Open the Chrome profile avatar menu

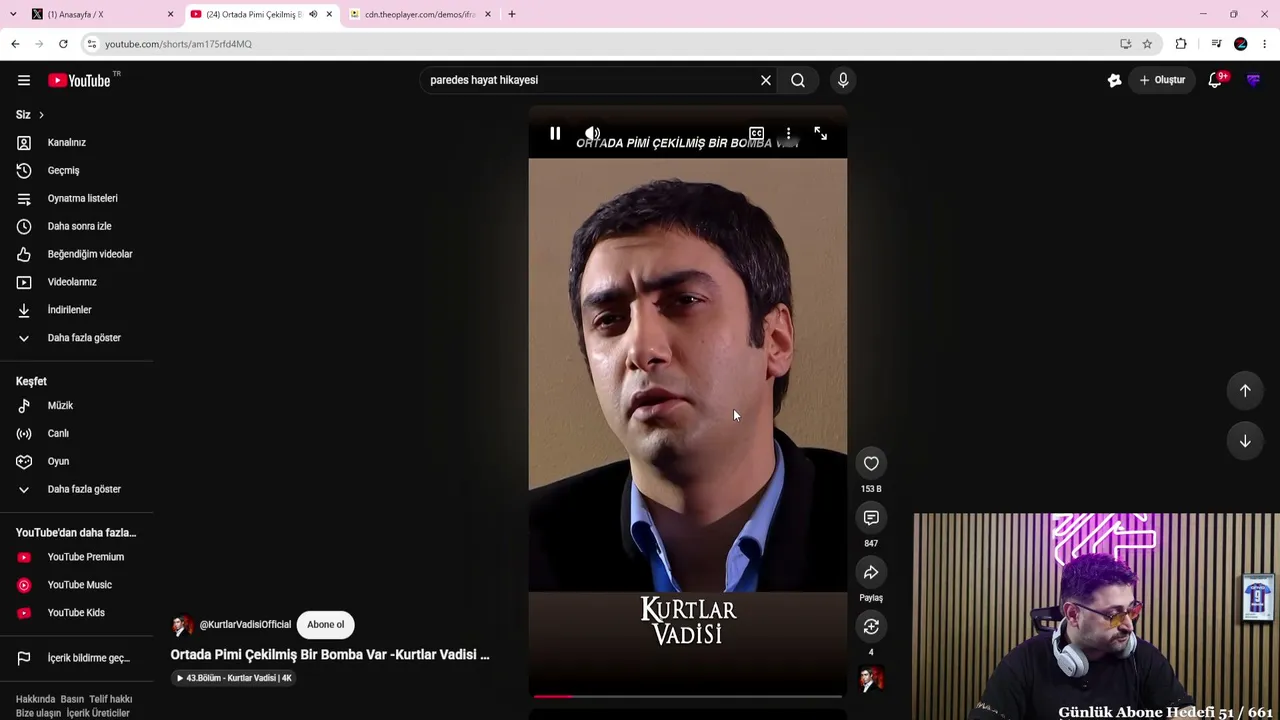coord(1241,44)
